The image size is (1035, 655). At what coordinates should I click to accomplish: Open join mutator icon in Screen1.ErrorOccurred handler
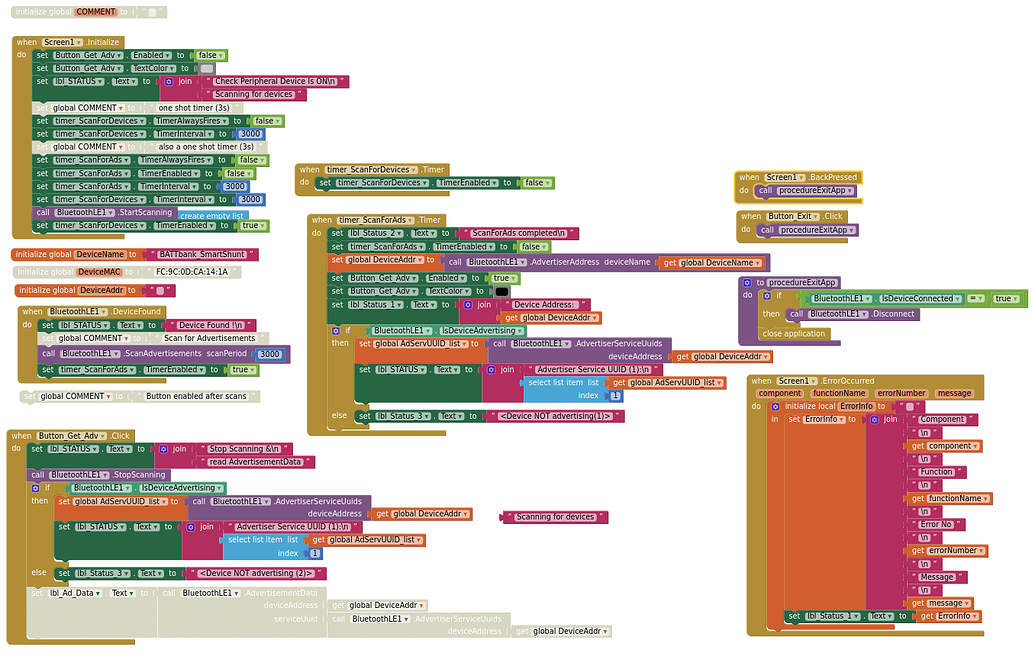pyautogui.click(x=875, y=420)
